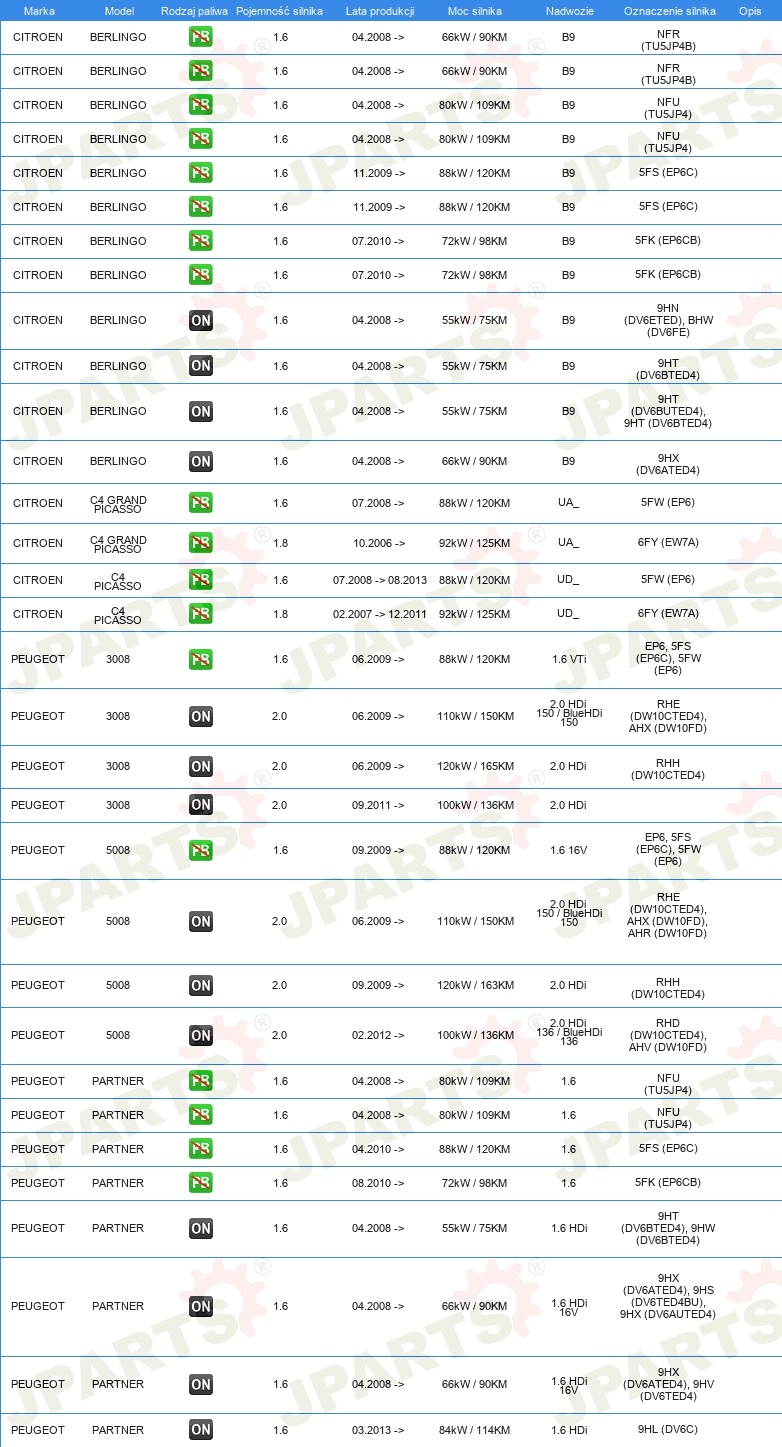Click the ON icon in the Peugeot 3008 100kW row
Image resolution: width=782 pixels, height=1447 pixels.
coord(201,805)
